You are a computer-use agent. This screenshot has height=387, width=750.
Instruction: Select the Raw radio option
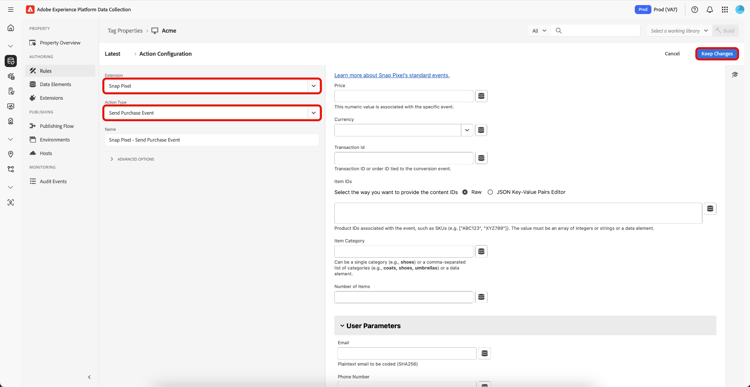465,192
